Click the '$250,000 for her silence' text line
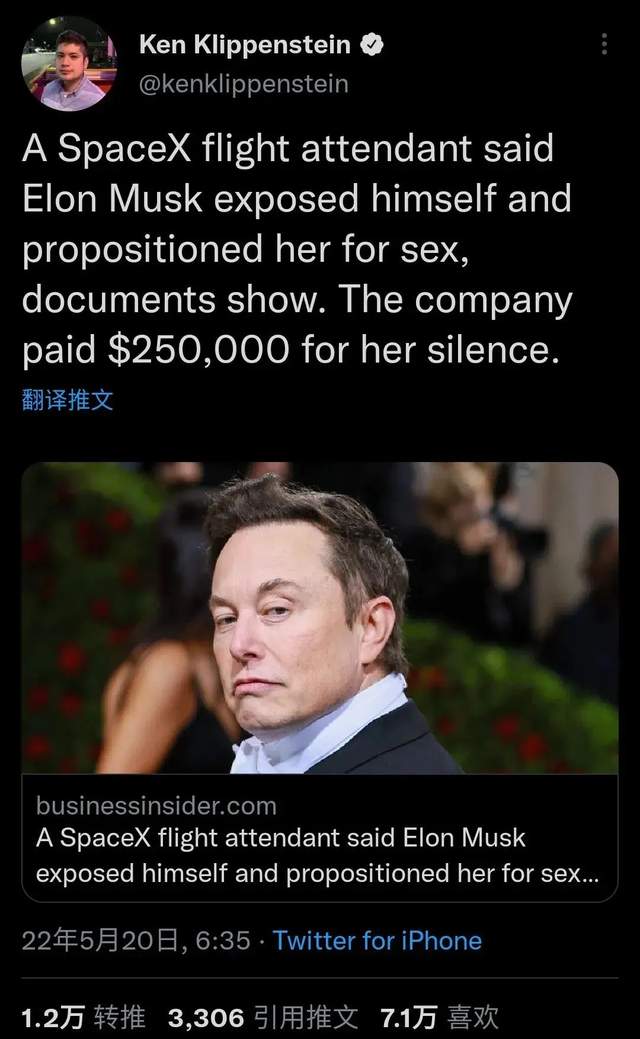640x1039 pixels. 333,349
